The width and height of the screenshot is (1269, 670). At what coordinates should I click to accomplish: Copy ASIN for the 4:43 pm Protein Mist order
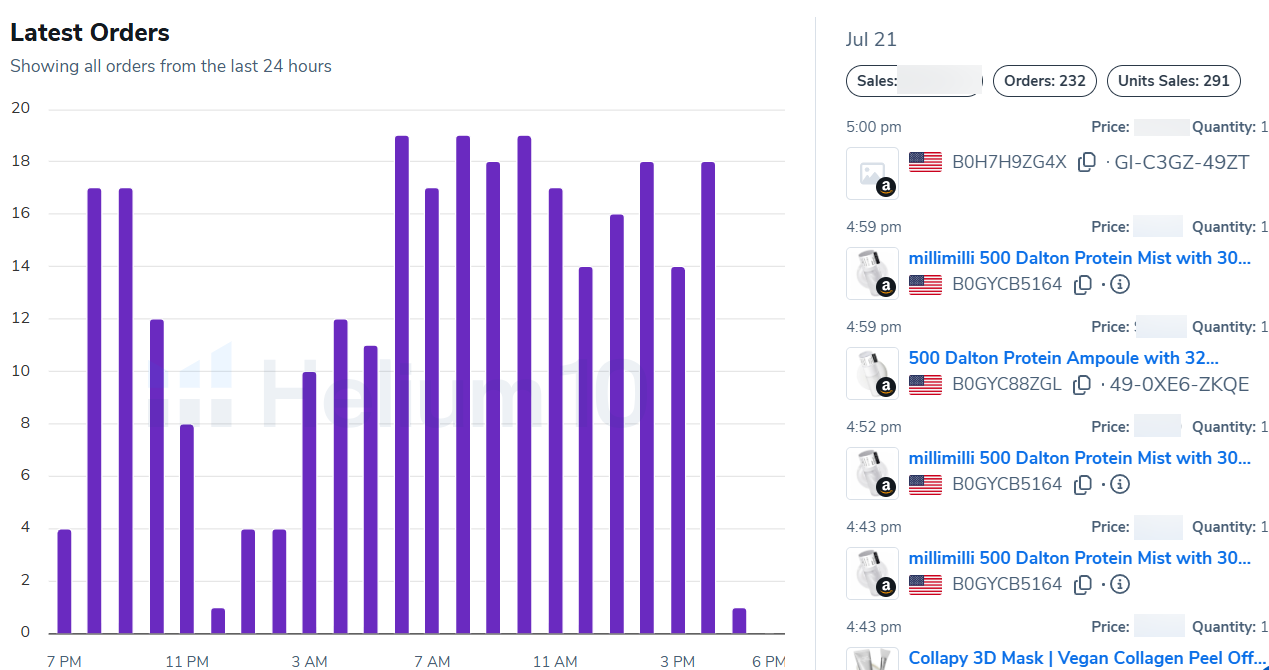[x=1082, y=585]
